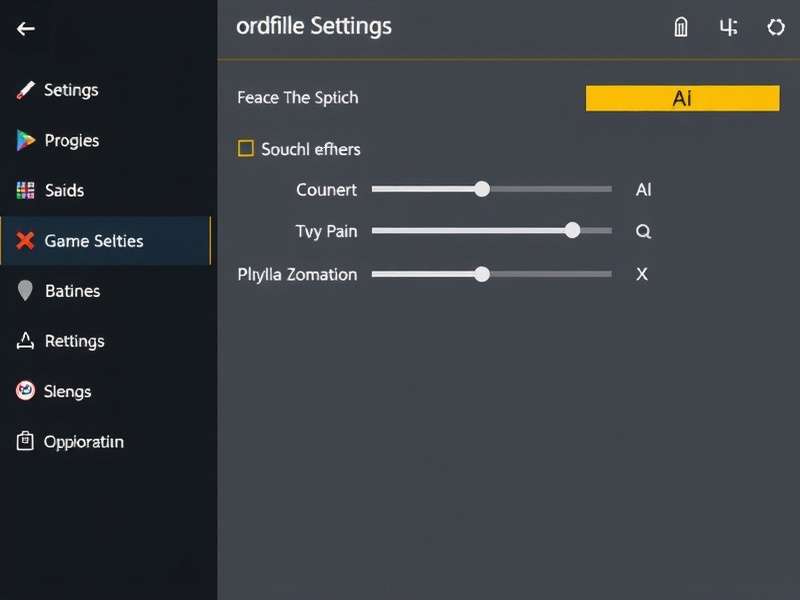This screenshot has height=600, width=800.
Task: Enable the Souchl efthers checkbox
Action: (x=245, y=148)
